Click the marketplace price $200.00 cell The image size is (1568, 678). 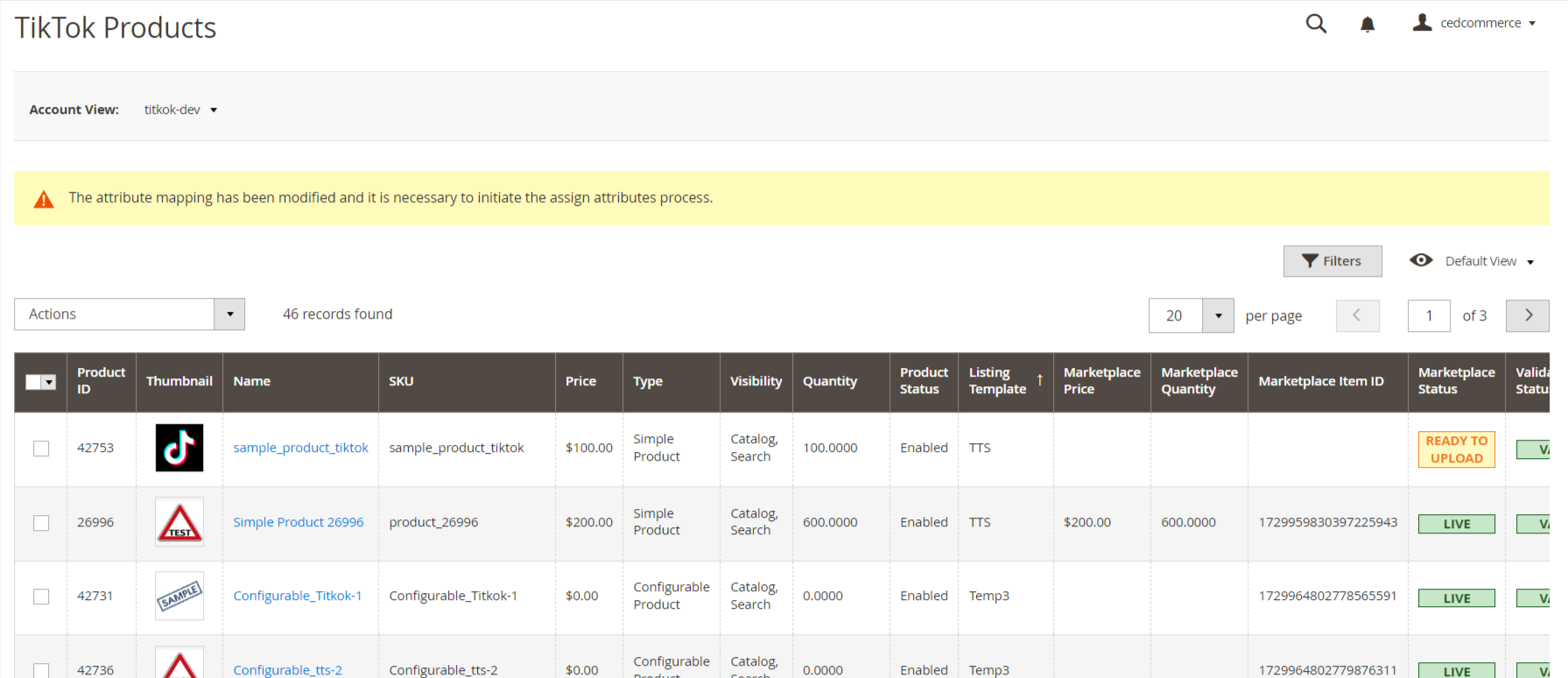click(1086, 522)
